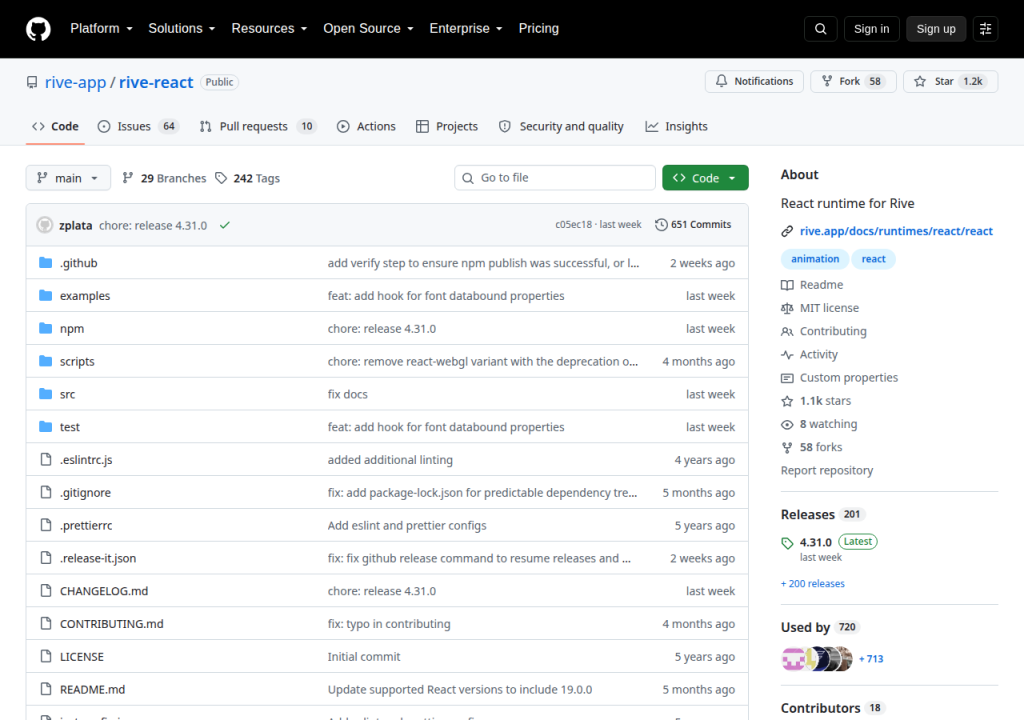Image resolution: width=1024 pixels, height=720 pixels.
Task: Click the tag icon beside 242 Tags
Action: [x=221, y=178]
